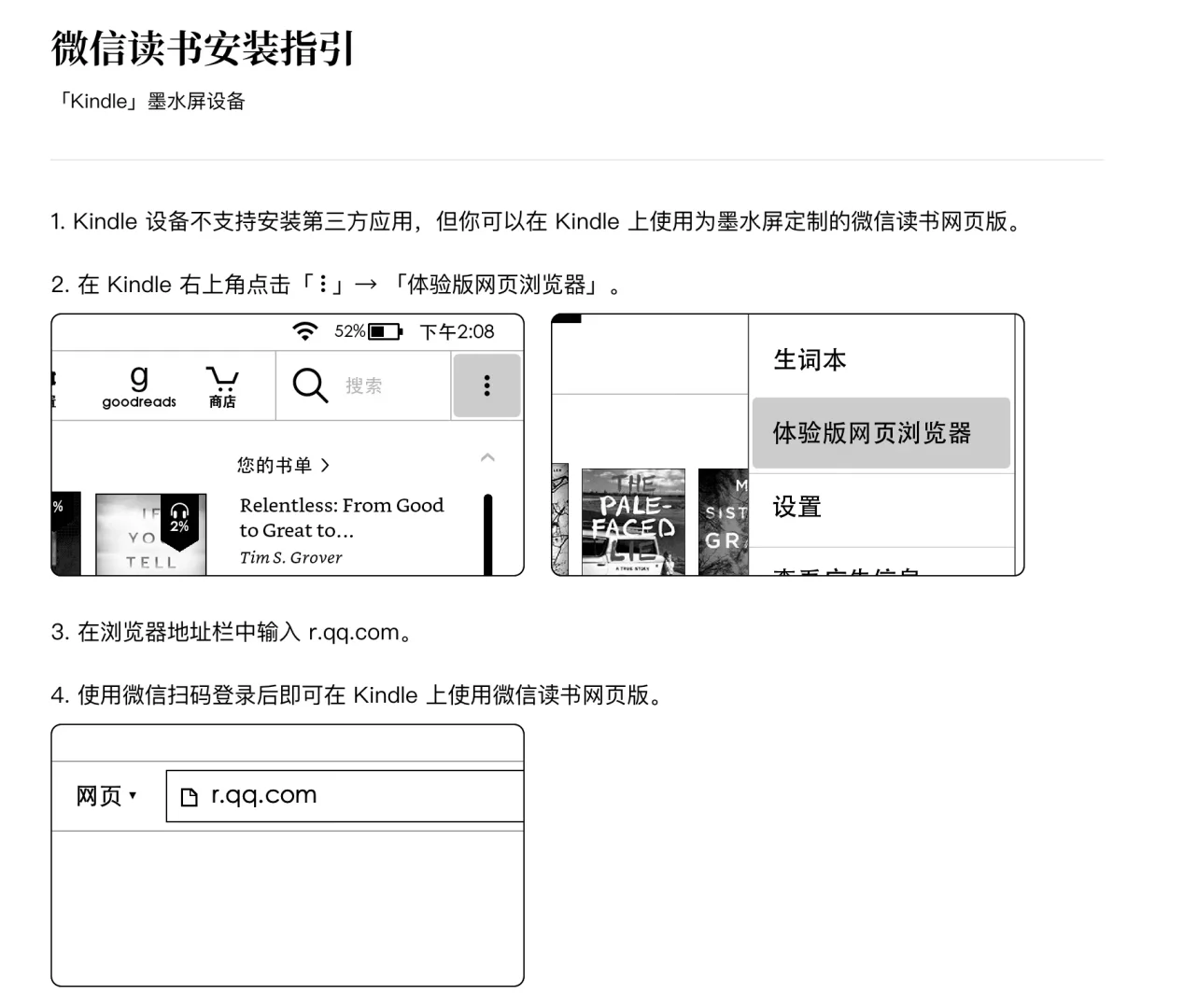Open 您的书单 reading list link

[x=283, y=465]
